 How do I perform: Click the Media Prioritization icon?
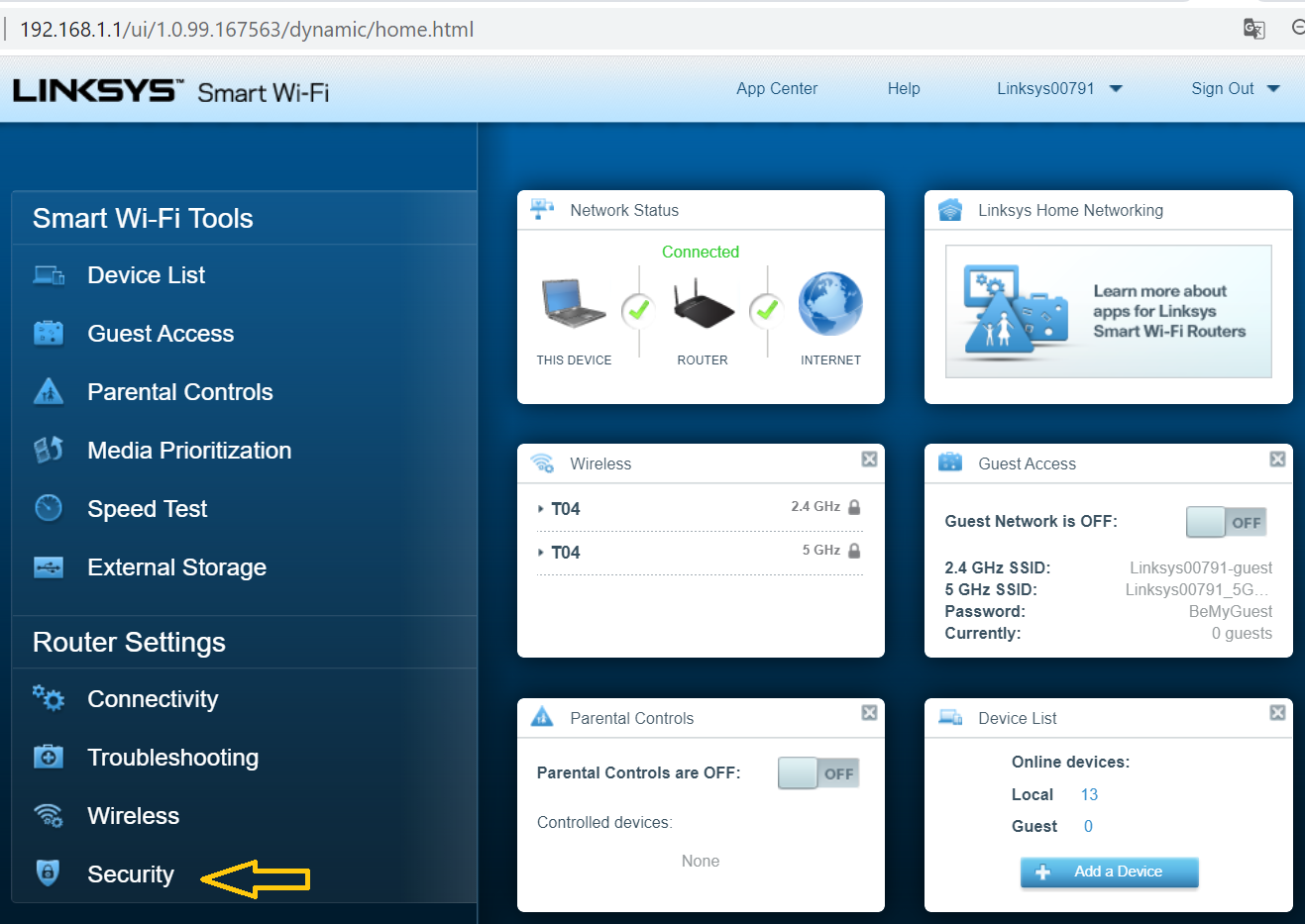[x=49, y=451]
